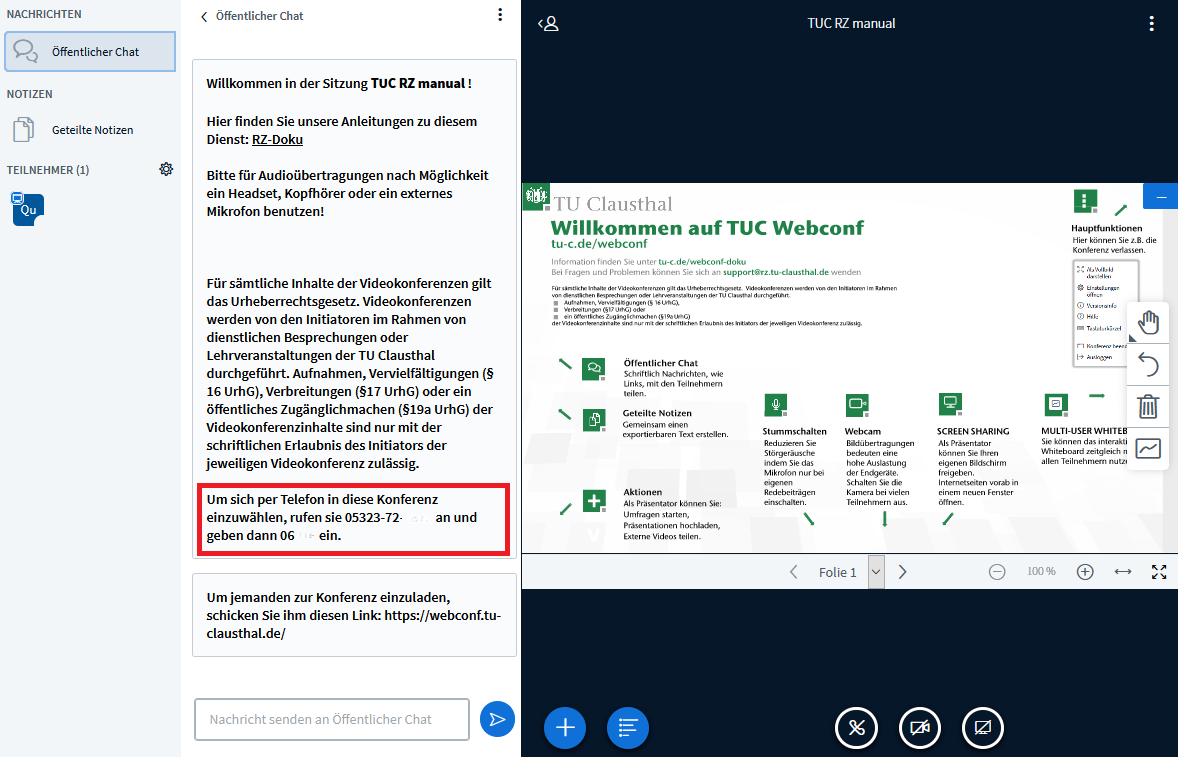Click the chat message input field
The image size is (1178, 757).
tap(331, 719)
